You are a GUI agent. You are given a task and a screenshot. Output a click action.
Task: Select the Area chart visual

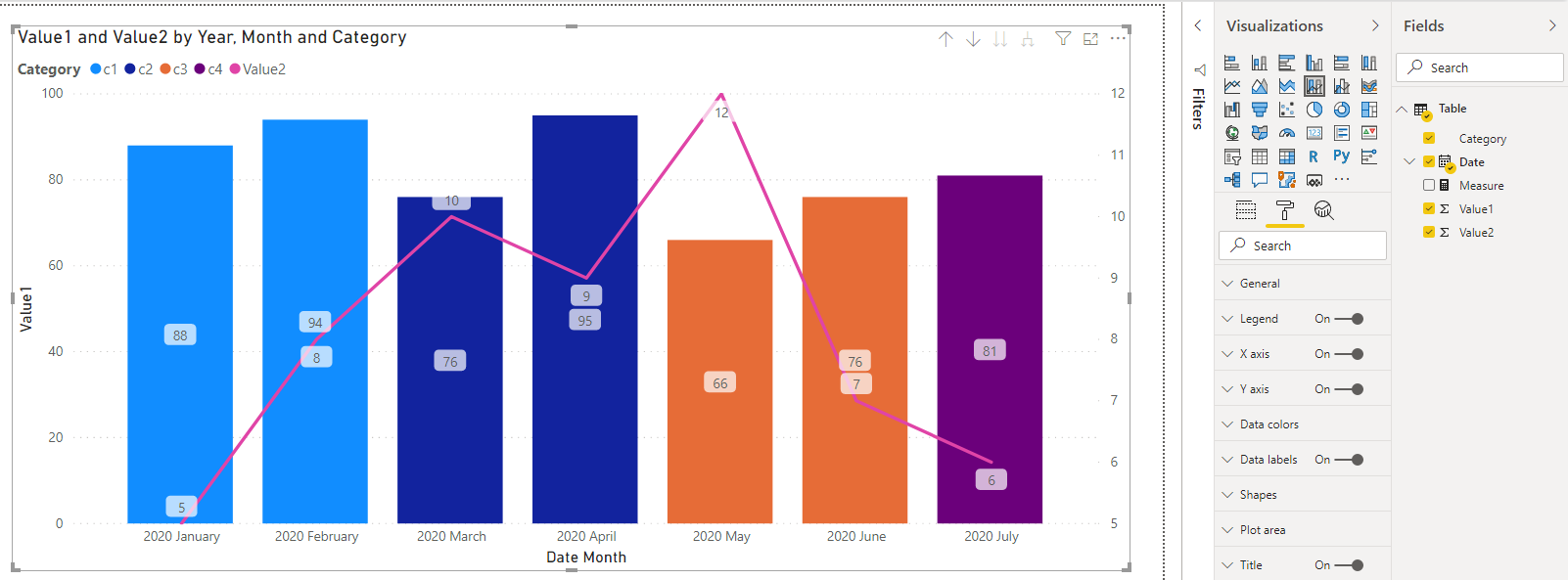pos(1260,86)
